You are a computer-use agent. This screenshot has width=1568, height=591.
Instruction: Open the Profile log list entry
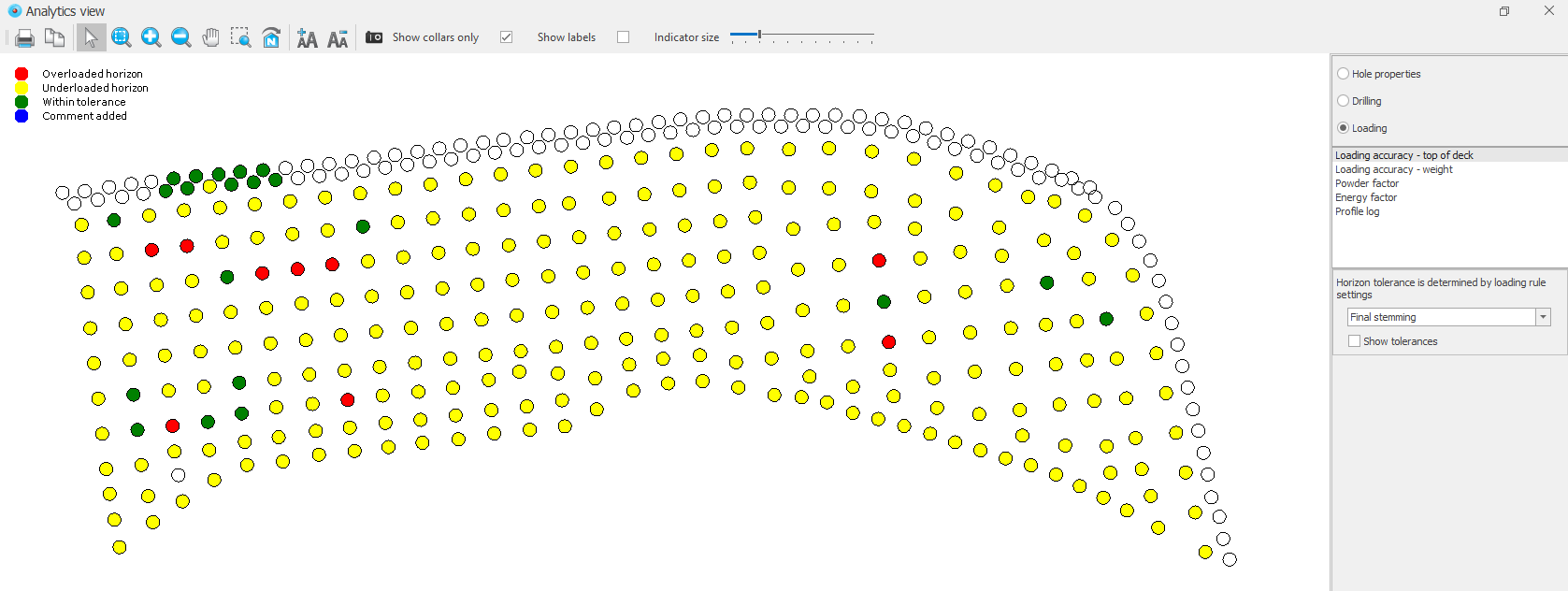[1357, 211]
